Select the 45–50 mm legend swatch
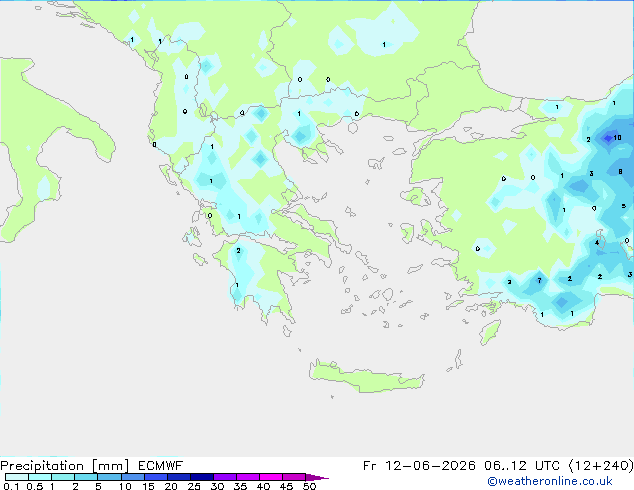634x490 pixels. 294,477
